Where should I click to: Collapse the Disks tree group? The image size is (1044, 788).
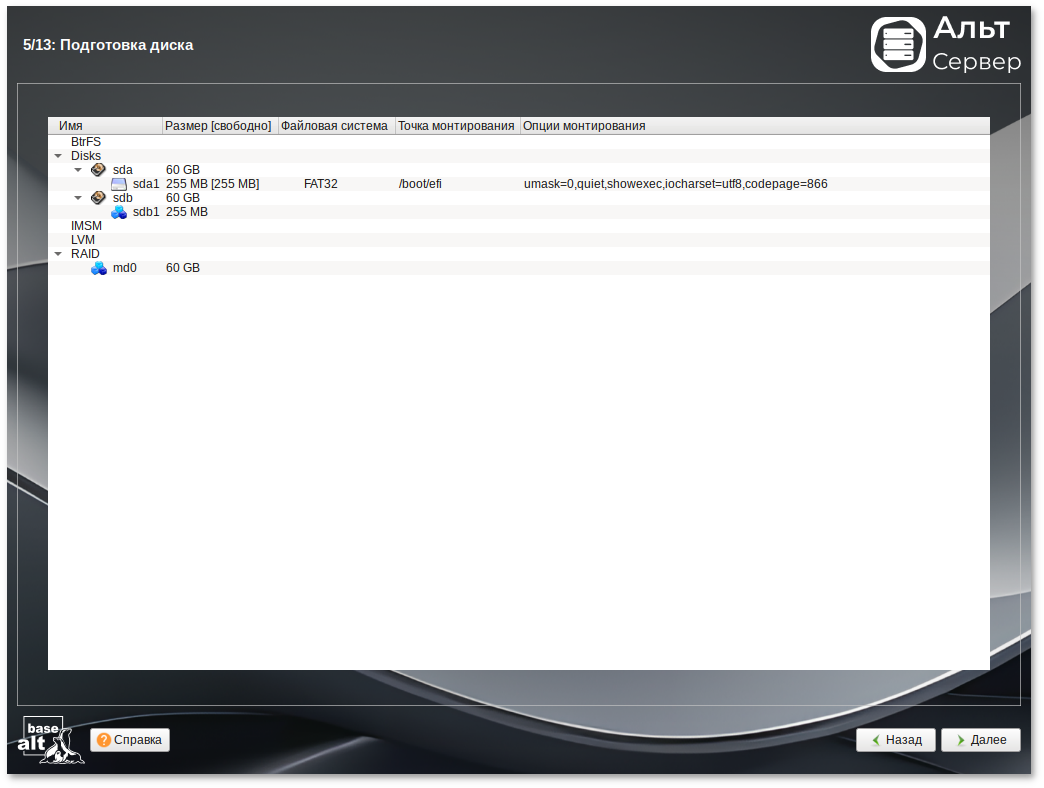click(x=58, y=156)
